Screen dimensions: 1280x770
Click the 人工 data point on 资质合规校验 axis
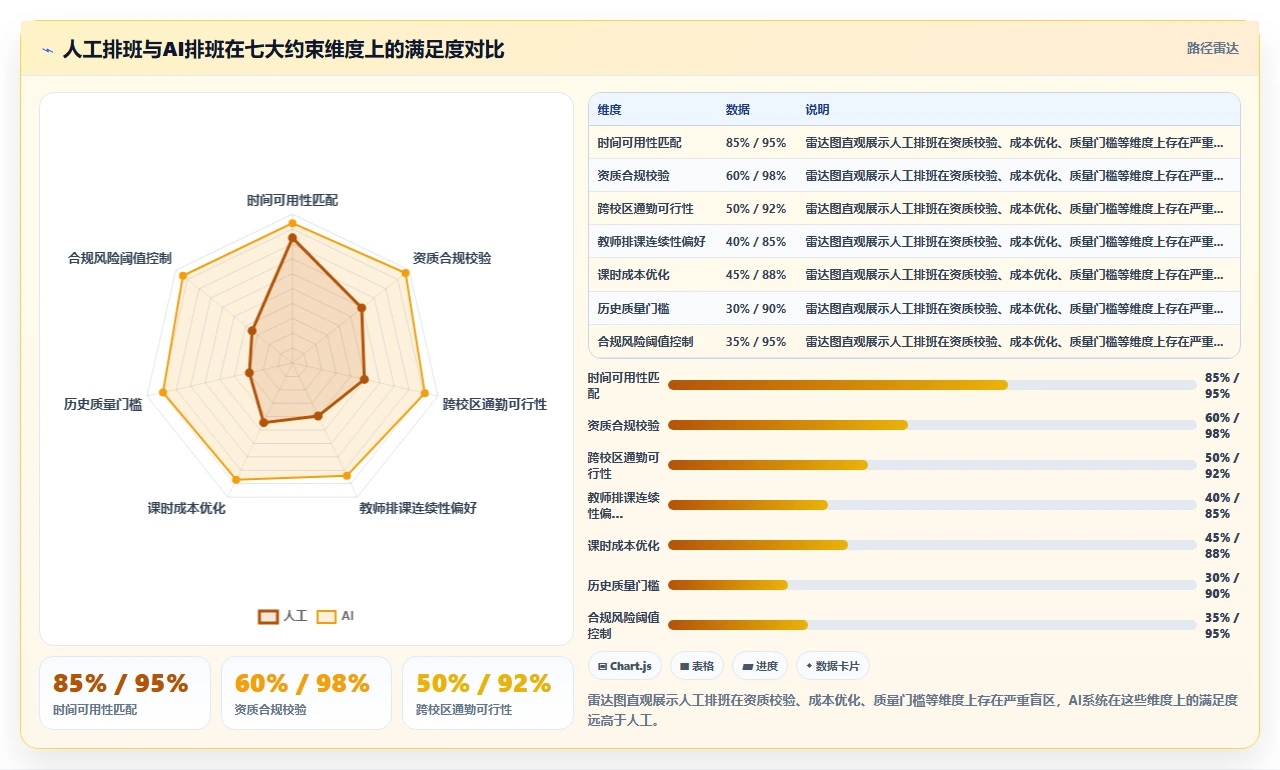point(362,308)
